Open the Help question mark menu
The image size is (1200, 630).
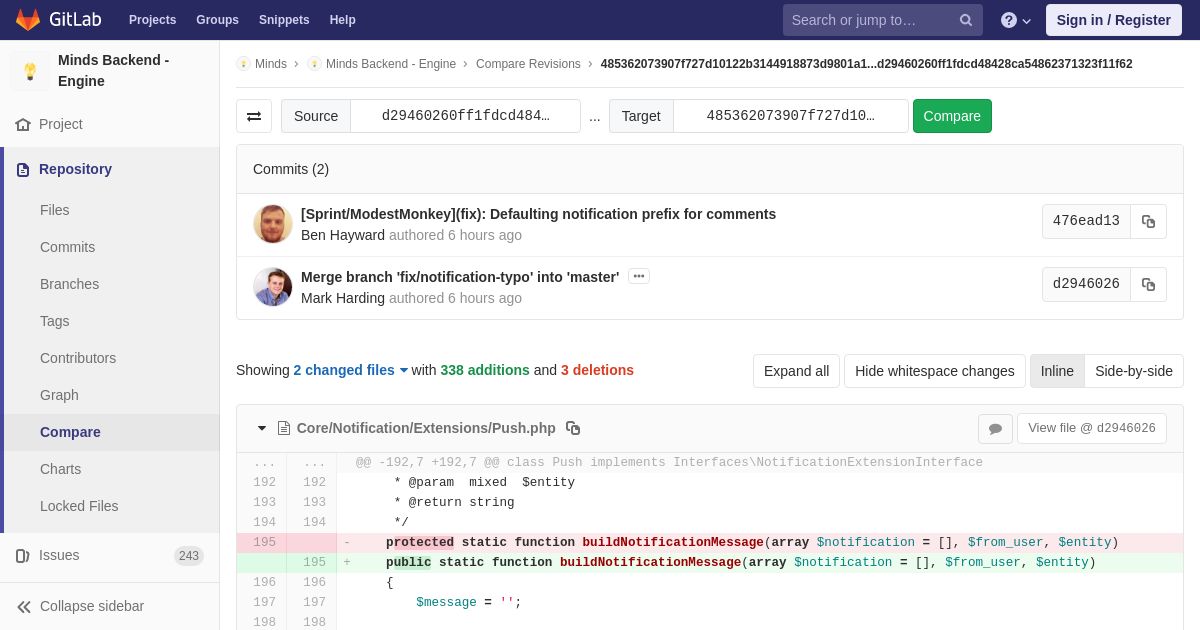coord(1015,20)
